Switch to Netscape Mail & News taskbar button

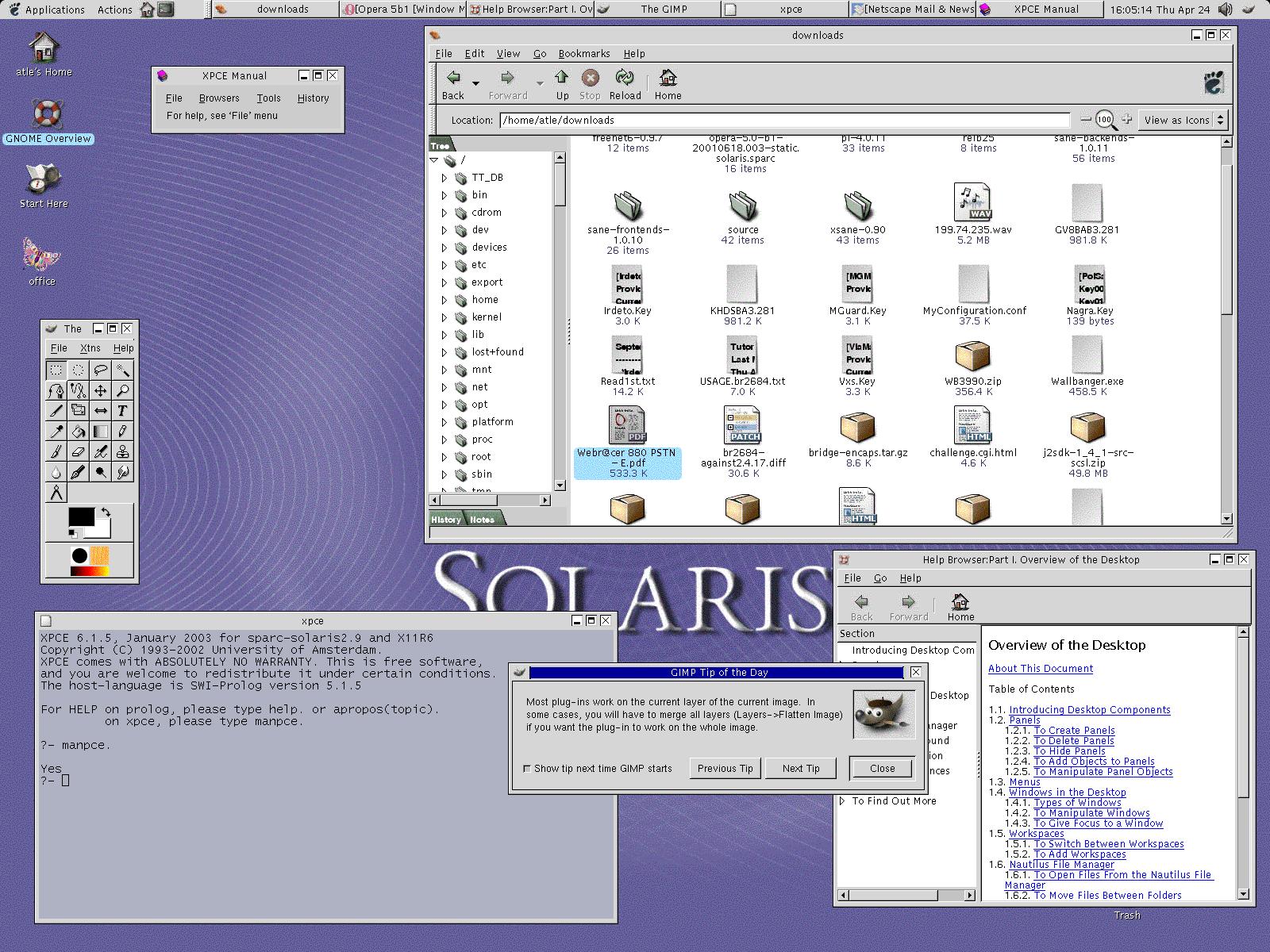pyautogui.click(x=913, y=10)
